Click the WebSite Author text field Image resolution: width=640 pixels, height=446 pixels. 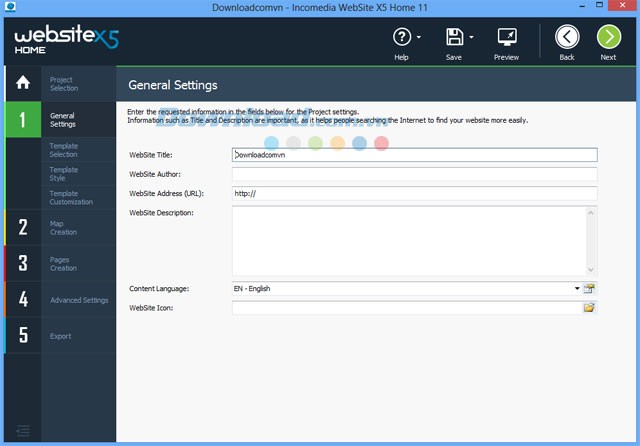414,174
